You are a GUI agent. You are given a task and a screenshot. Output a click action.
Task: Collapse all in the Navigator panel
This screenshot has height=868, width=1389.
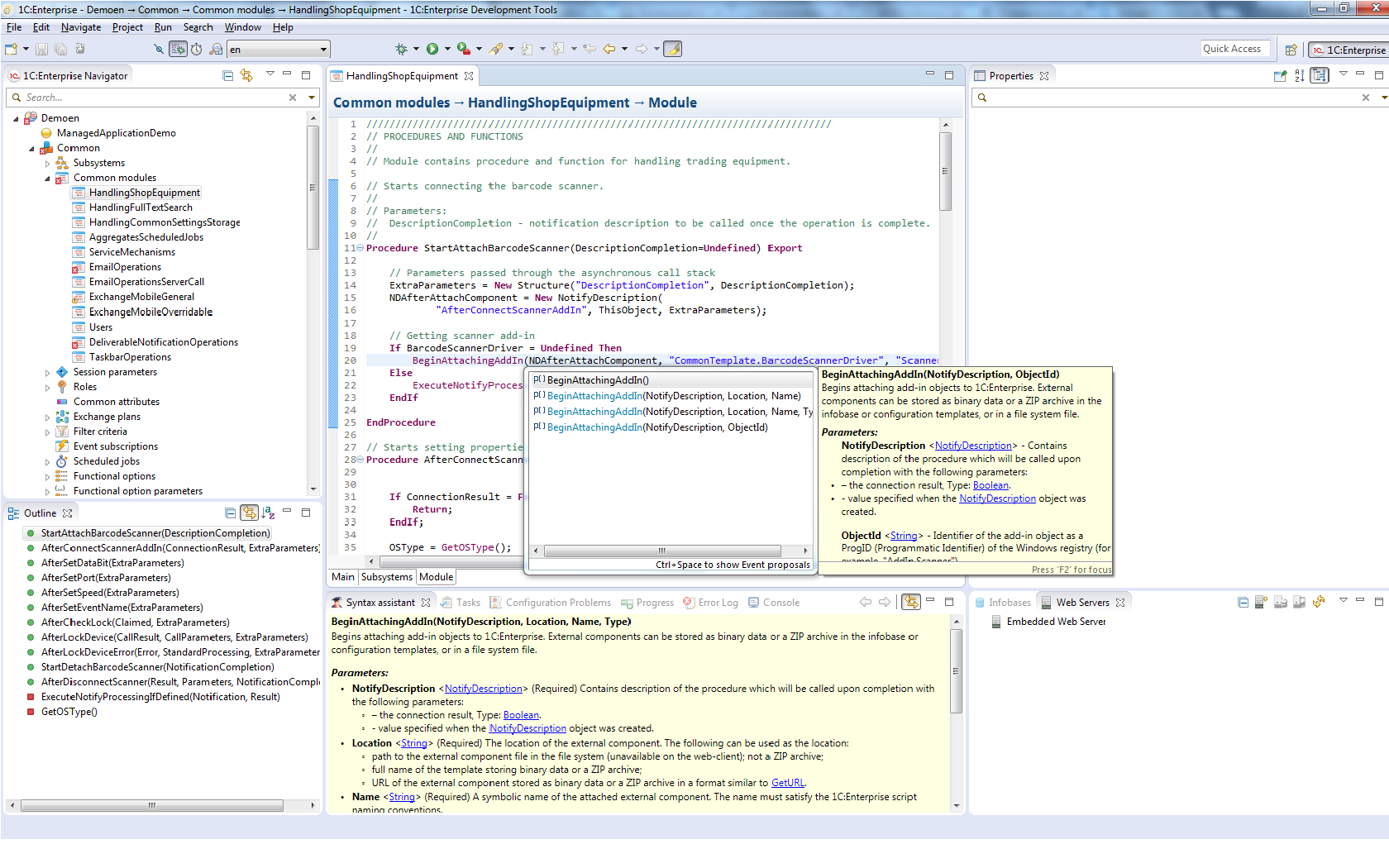click(227, 75)
